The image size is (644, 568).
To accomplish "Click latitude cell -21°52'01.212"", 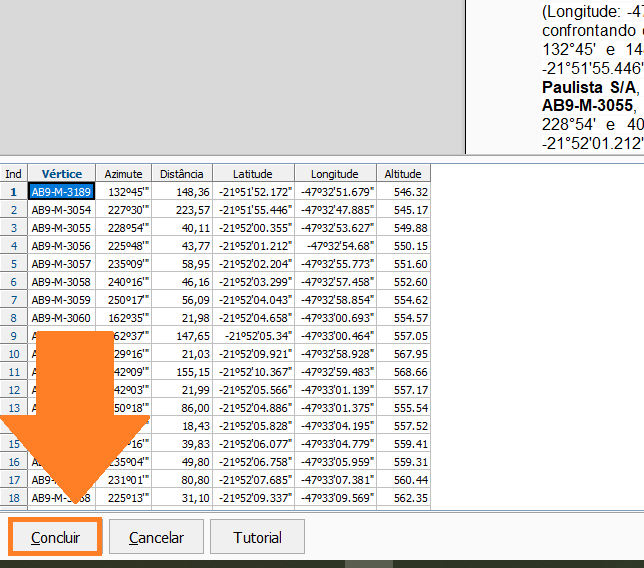I will 255,246.
